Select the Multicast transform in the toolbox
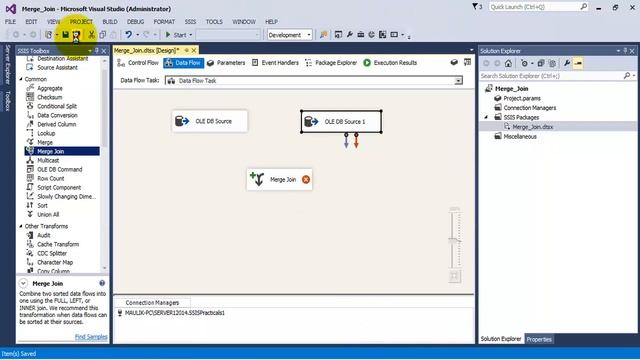 coord(48,160)
